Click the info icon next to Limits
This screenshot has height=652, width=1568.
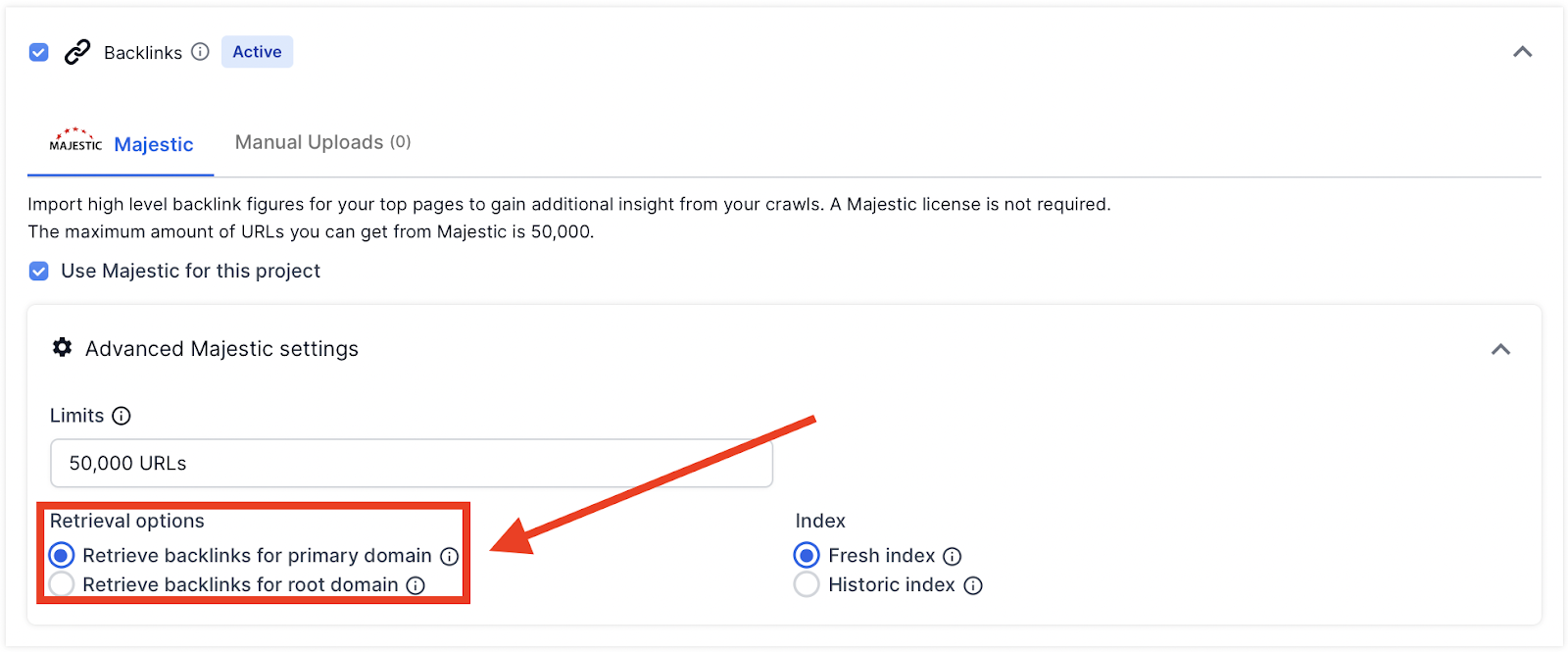(122, 416)
